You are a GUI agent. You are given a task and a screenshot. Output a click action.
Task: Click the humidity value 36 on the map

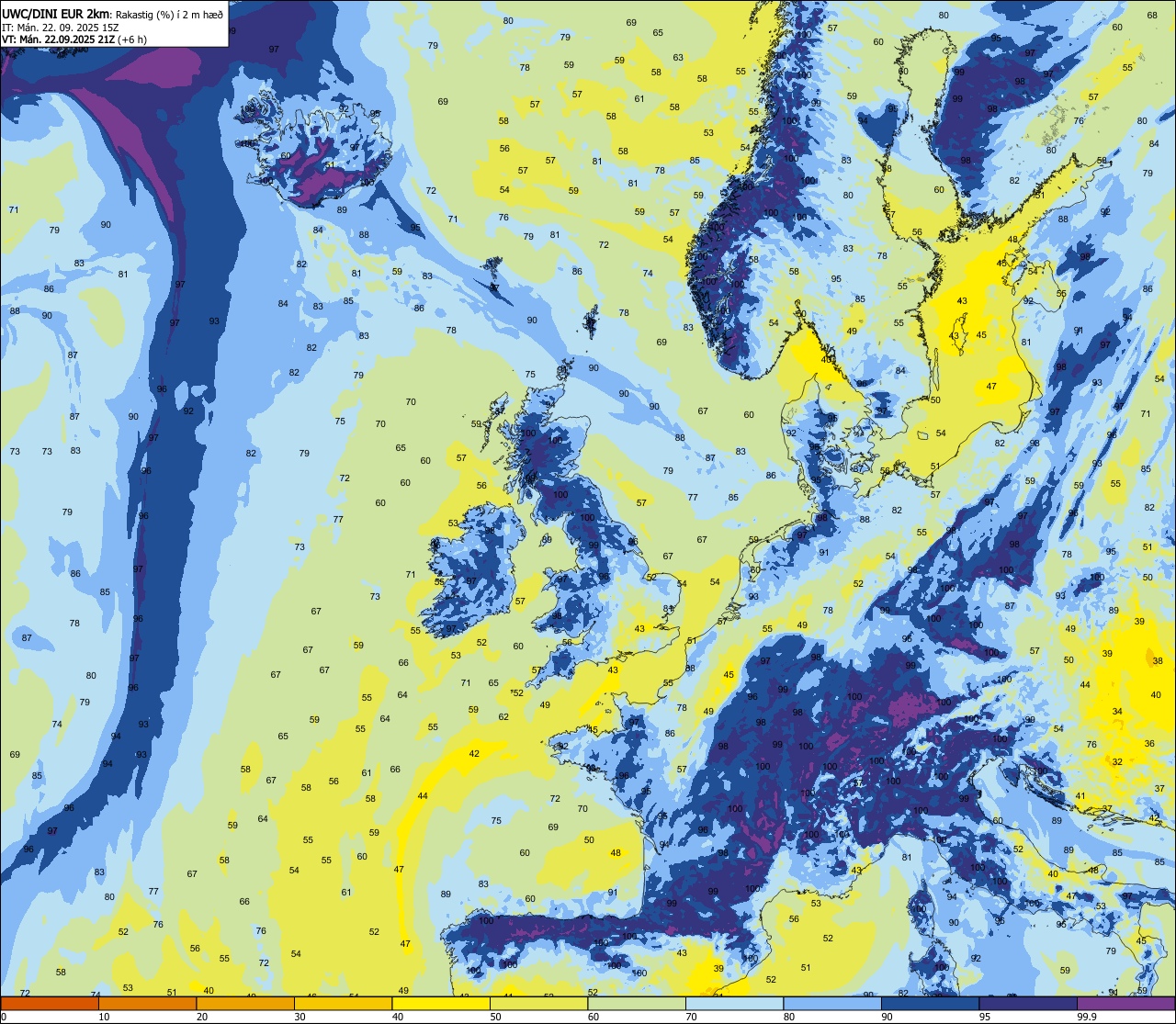click(1149, 744)
